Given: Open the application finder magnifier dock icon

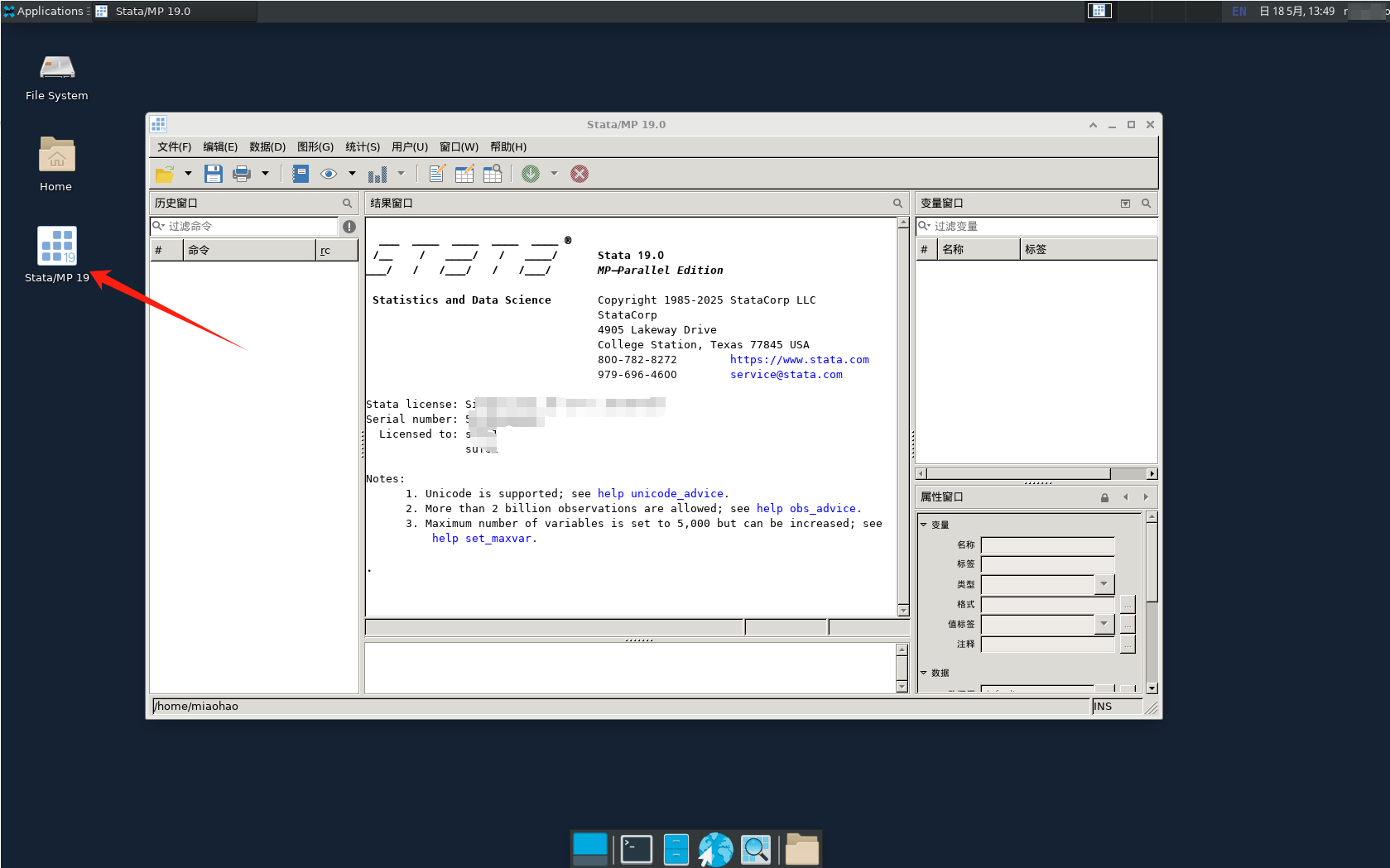Looking at the screenshot, I should [756, 850].
